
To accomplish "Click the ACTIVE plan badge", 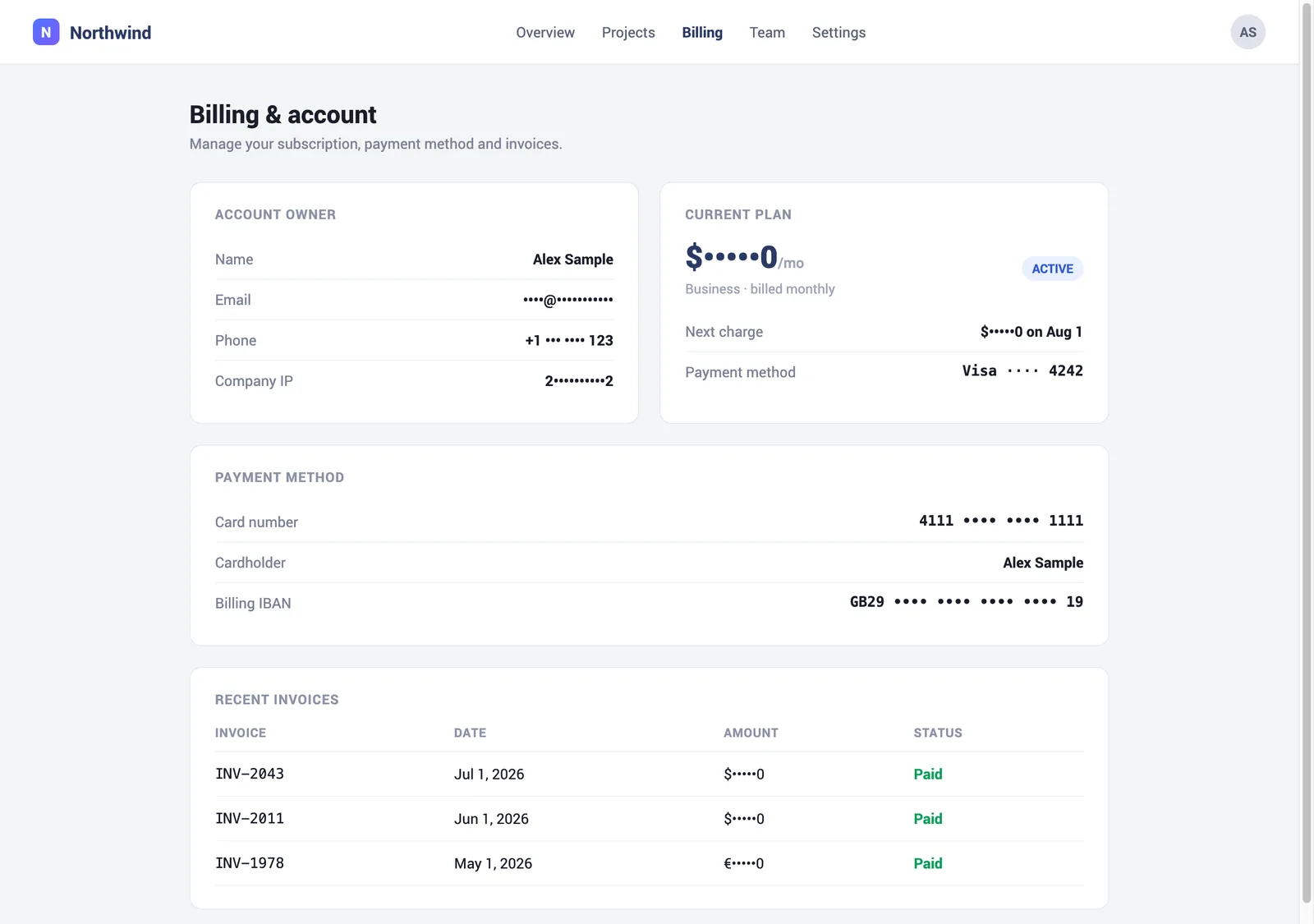I will [1052, 269].
